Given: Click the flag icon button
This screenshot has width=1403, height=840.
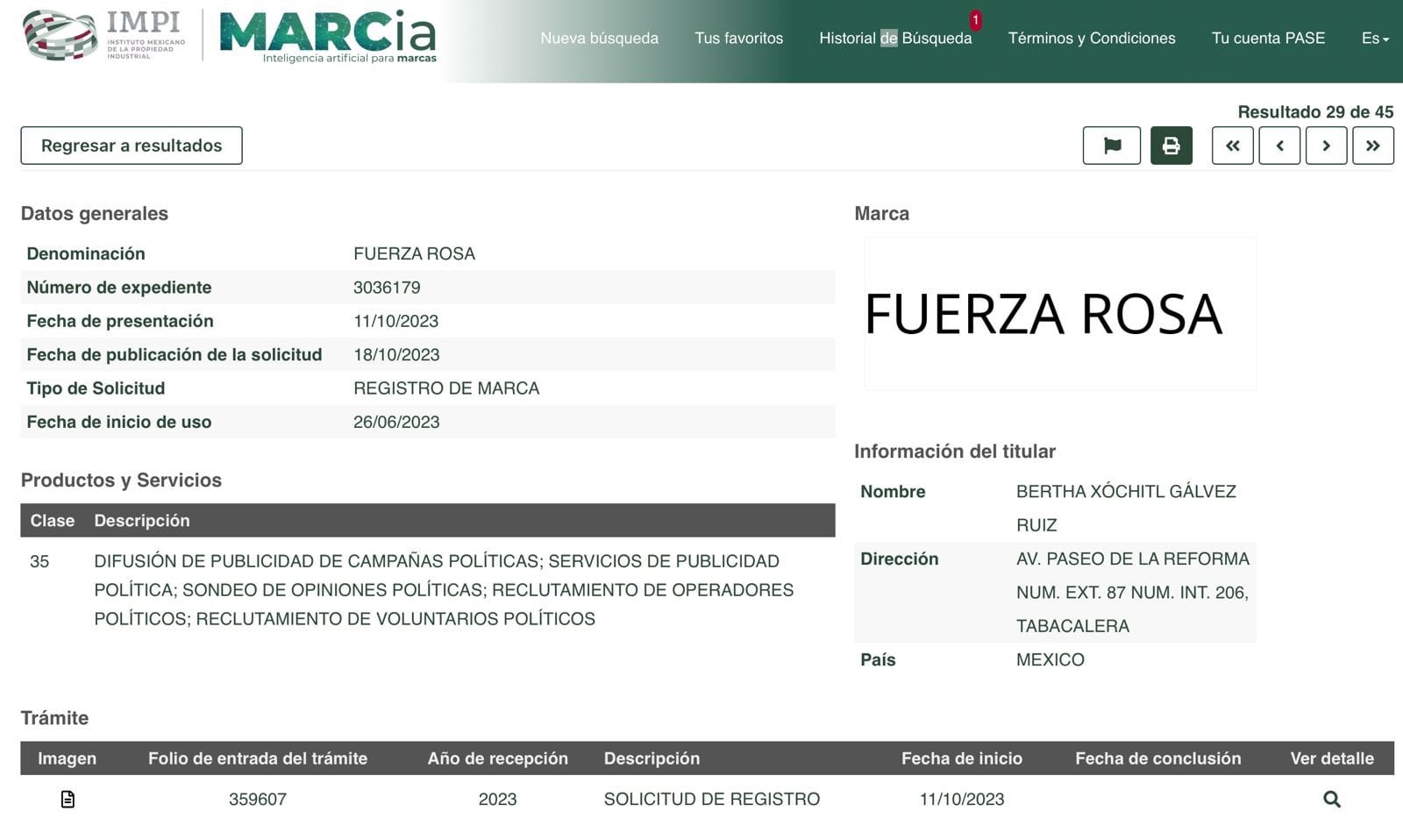Looking at the screenshot, I should [1111, 146].
